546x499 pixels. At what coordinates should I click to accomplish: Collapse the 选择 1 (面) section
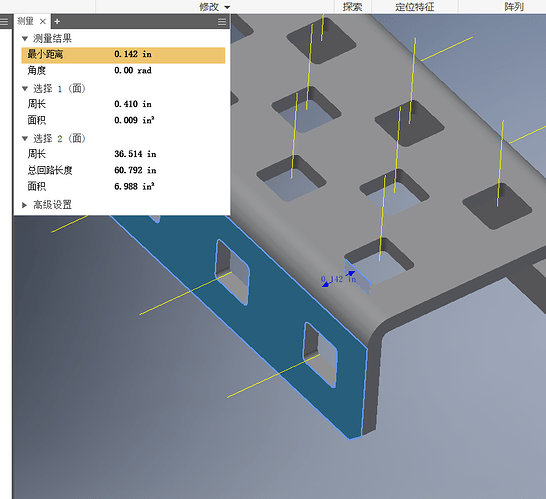tap(25, 89)
